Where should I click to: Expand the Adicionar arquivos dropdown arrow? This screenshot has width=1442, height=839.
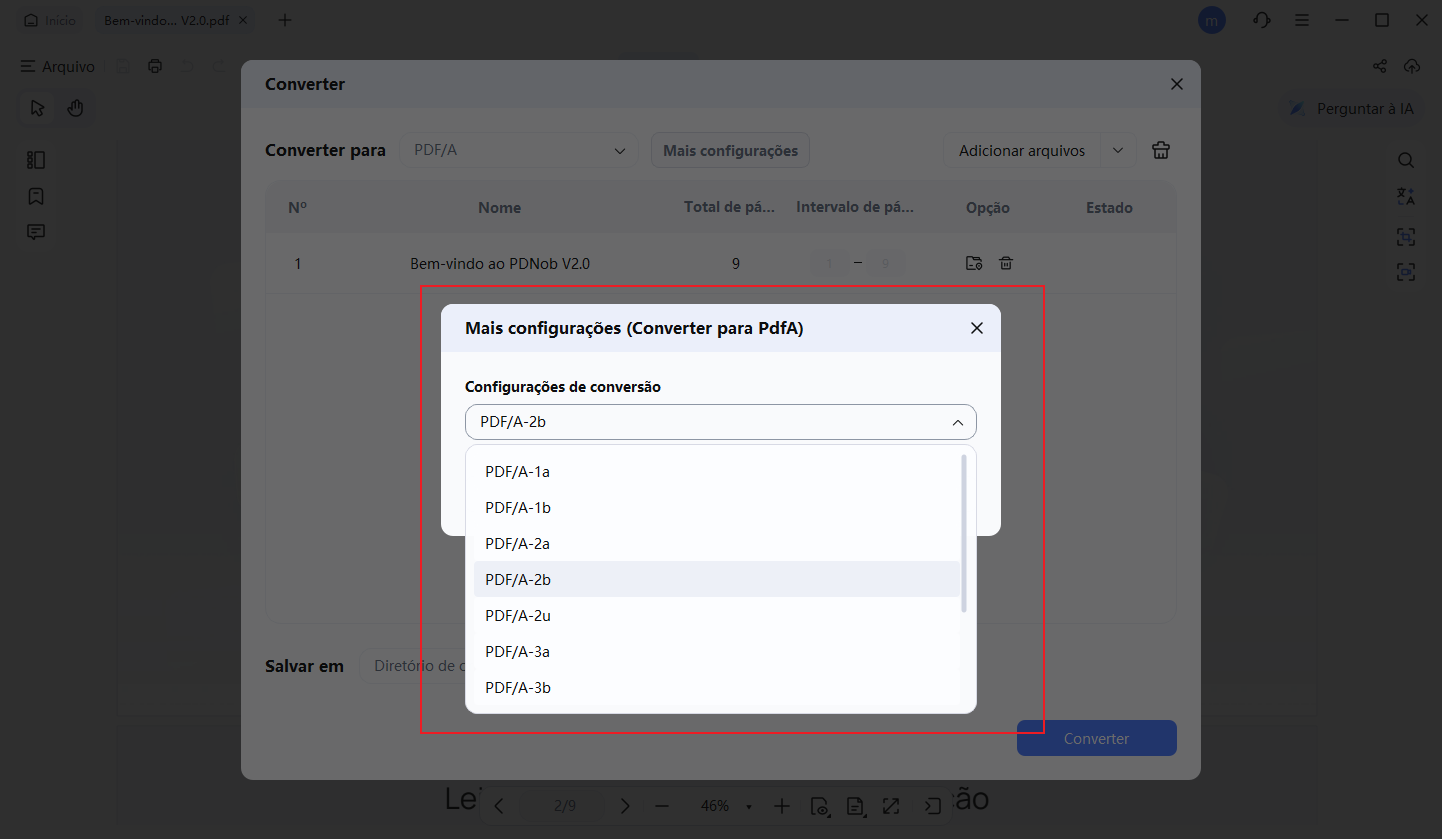pos(1118,149)
